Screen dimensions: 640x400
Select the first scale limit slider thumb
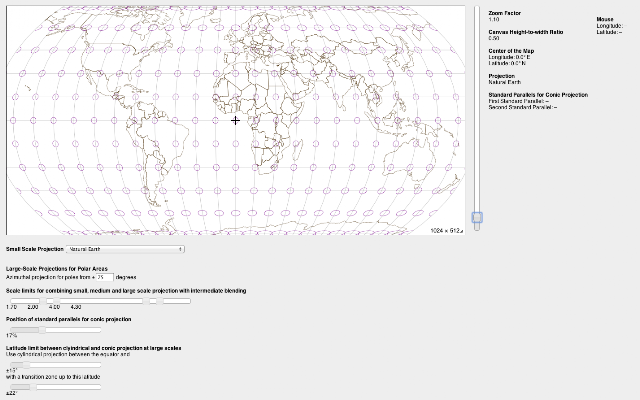click(43, 301)
